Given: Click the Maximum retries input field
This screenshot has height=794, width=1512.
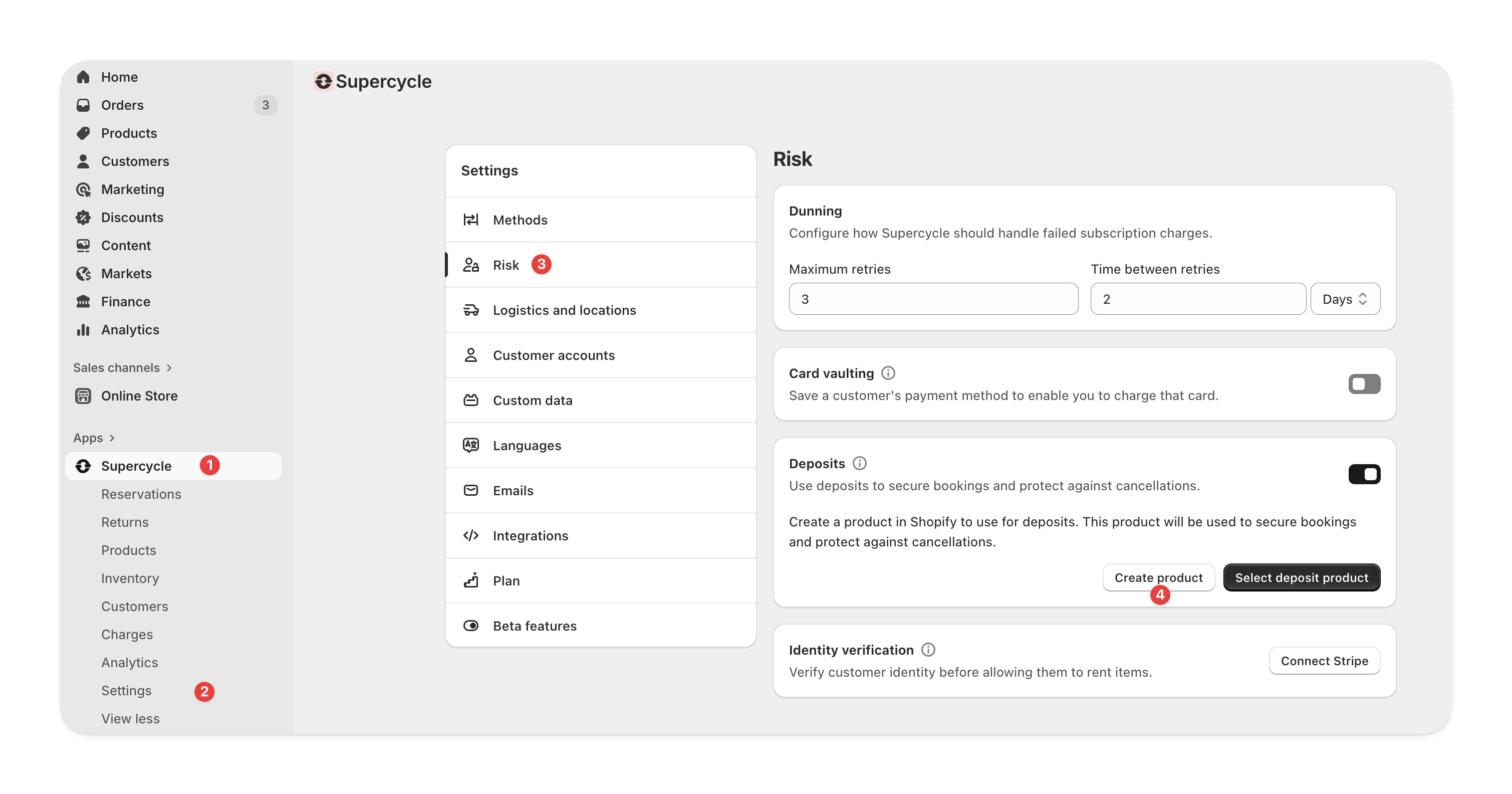Looking at the screenshot, I should (x=933, y=300).
